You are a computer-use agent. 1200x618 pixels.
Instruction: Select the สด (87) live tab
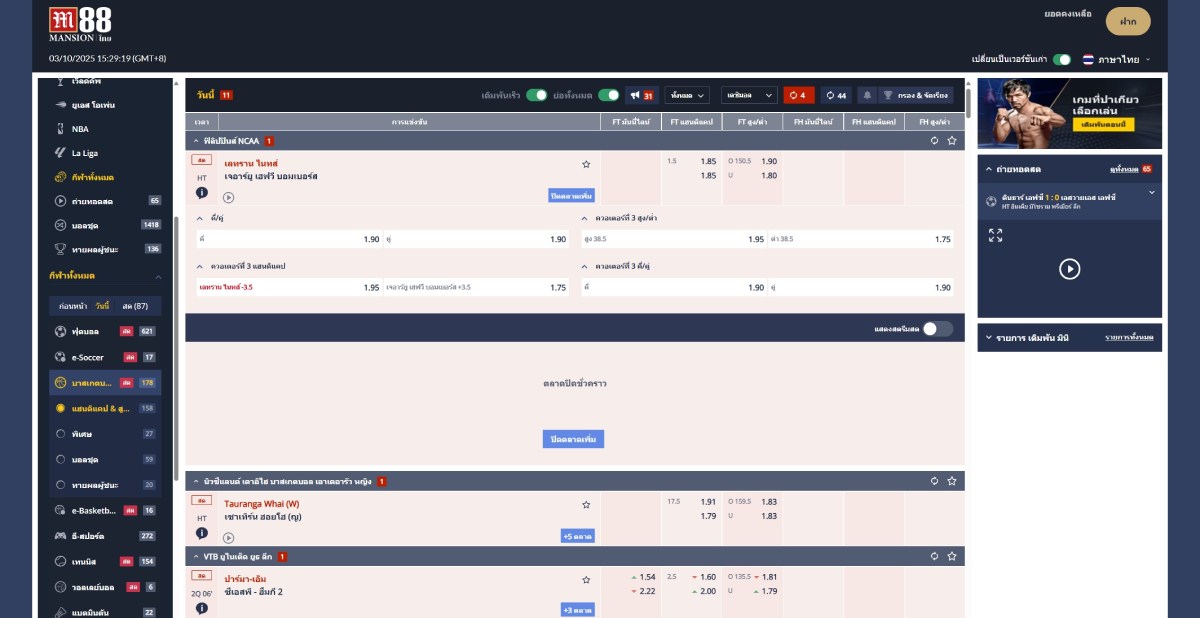[x=135, y=306]
